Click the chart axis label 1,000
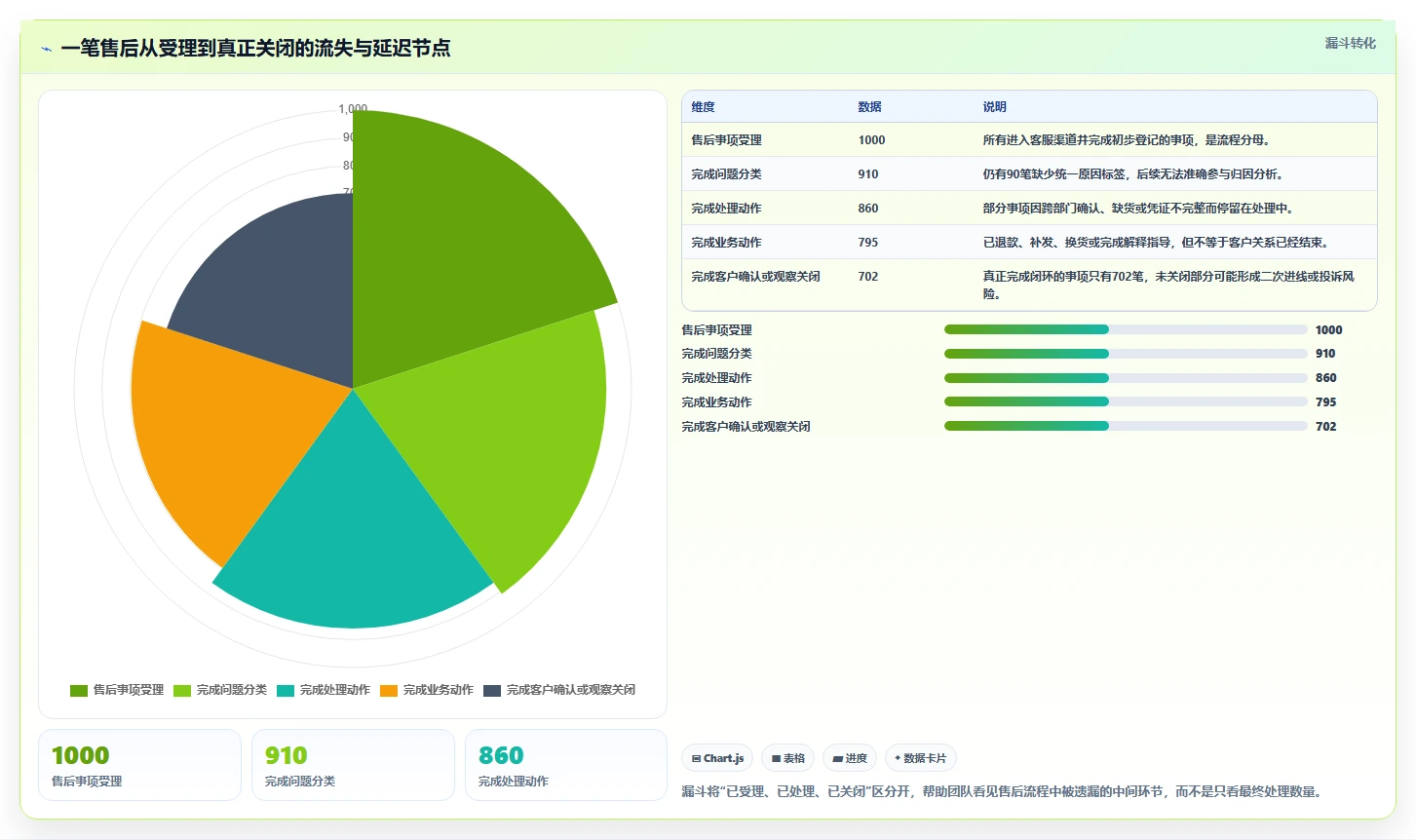Screen dimensions: 1416x840 point(353,109)
